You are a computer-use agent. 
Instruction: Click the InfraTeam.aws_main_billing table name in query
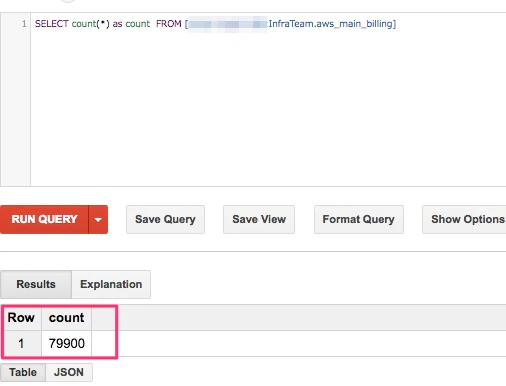click(x=331, y=24)
